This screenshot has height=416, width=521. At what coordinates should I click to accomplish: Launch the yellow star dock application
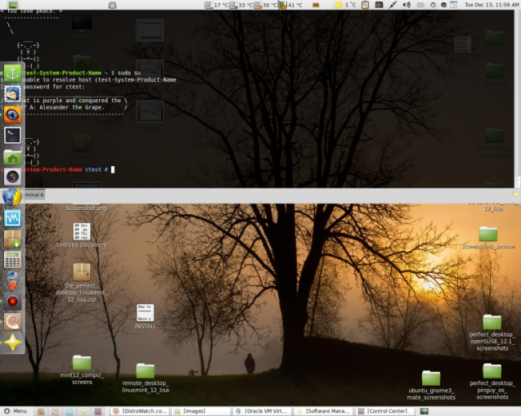[x=12, y=342]
